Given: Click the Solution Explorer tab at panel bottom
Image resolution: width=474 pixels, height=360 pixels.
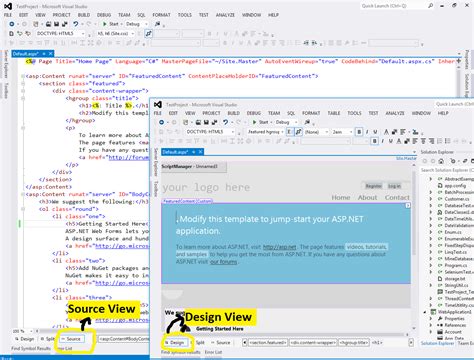Looking at the screenshot, I should 437,343.
